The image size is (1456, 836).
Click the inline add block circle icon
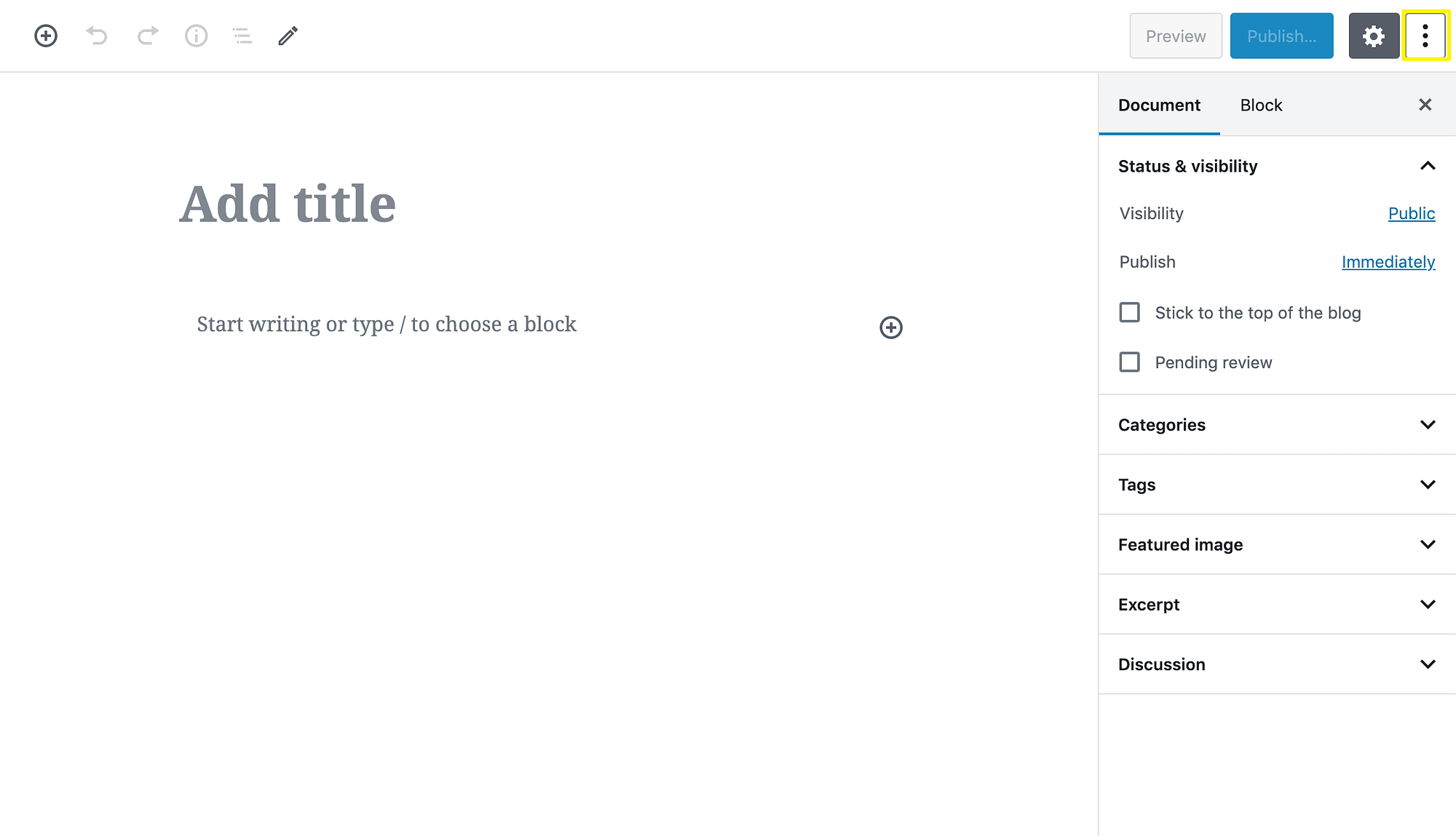[x=891, y=327]
